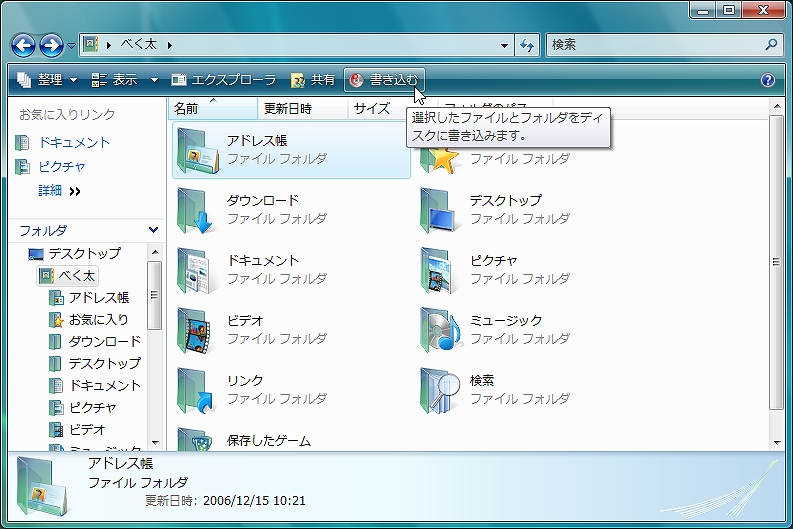This screenshot has height=529, width=793.
Task: Click folder tree scrollbar thumb
Action: 154,295
